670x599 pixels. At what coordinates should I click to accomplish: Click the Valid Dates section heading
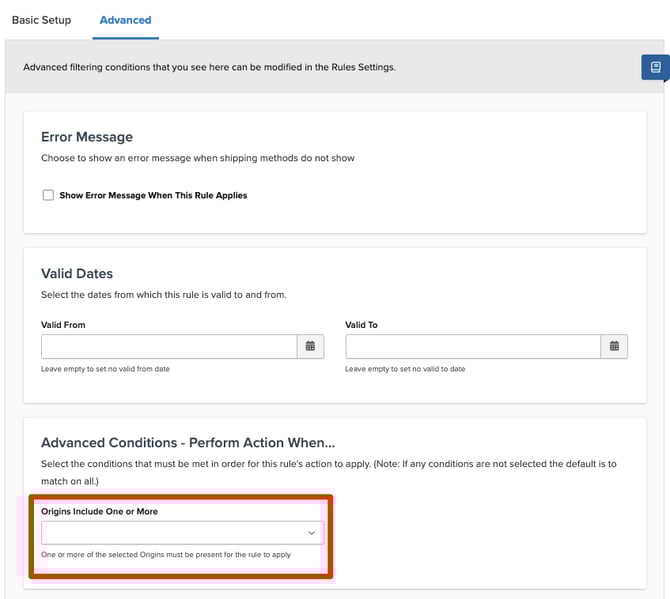click(77, 274)
